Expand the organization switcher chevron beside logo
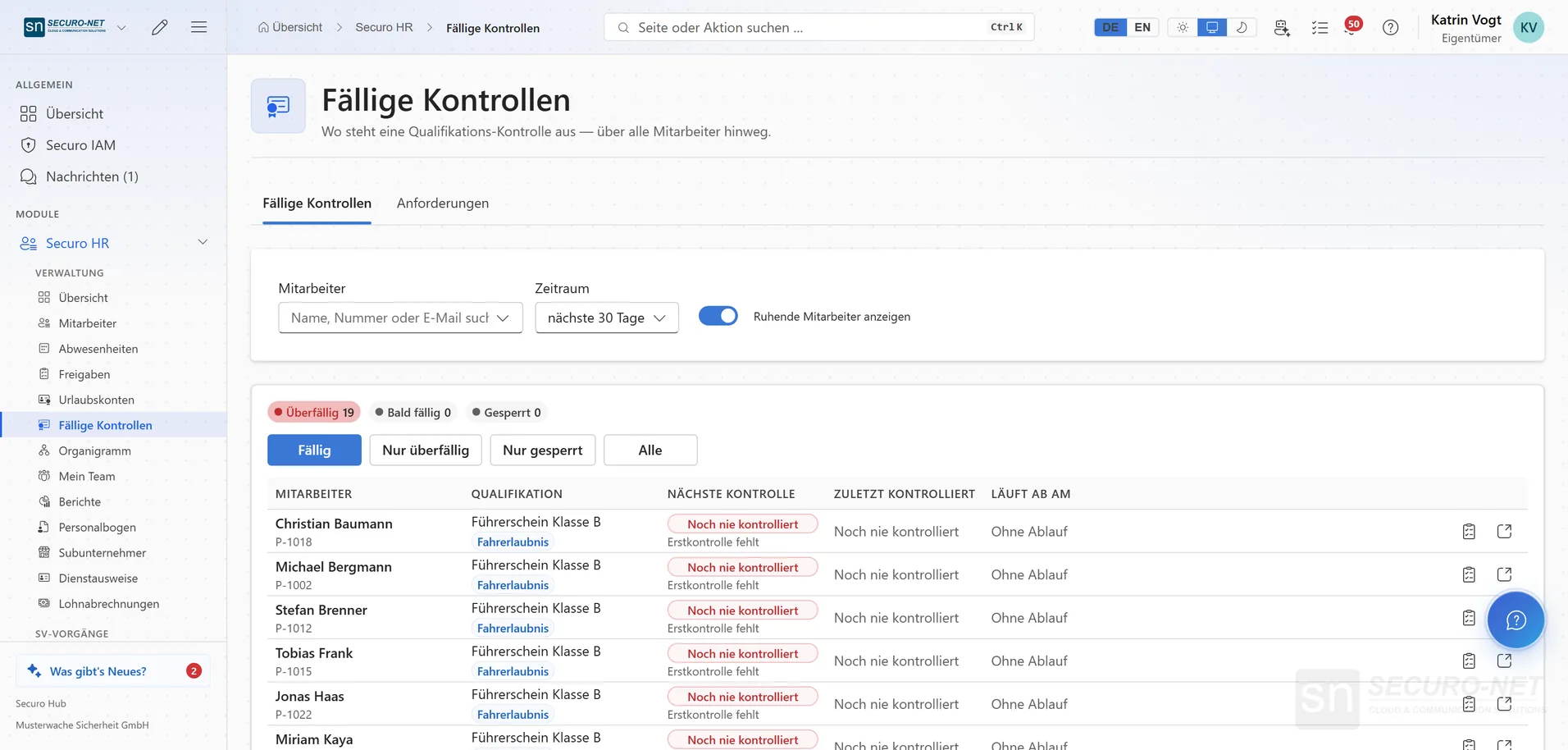 click(x=121, y=27)
